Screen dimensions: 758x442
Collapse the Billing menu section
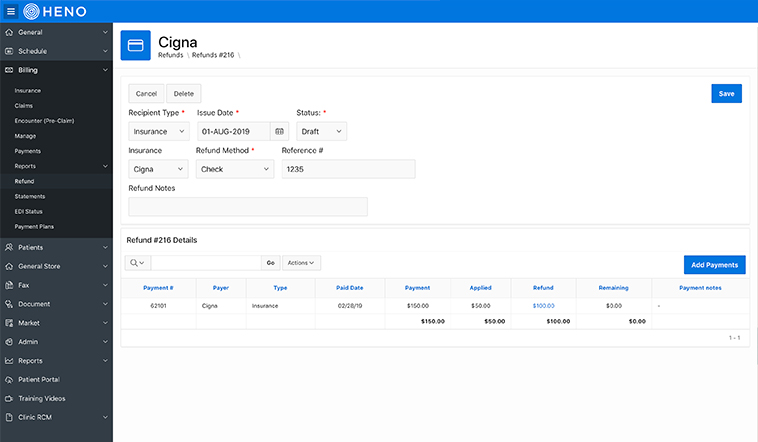(105, 70)
